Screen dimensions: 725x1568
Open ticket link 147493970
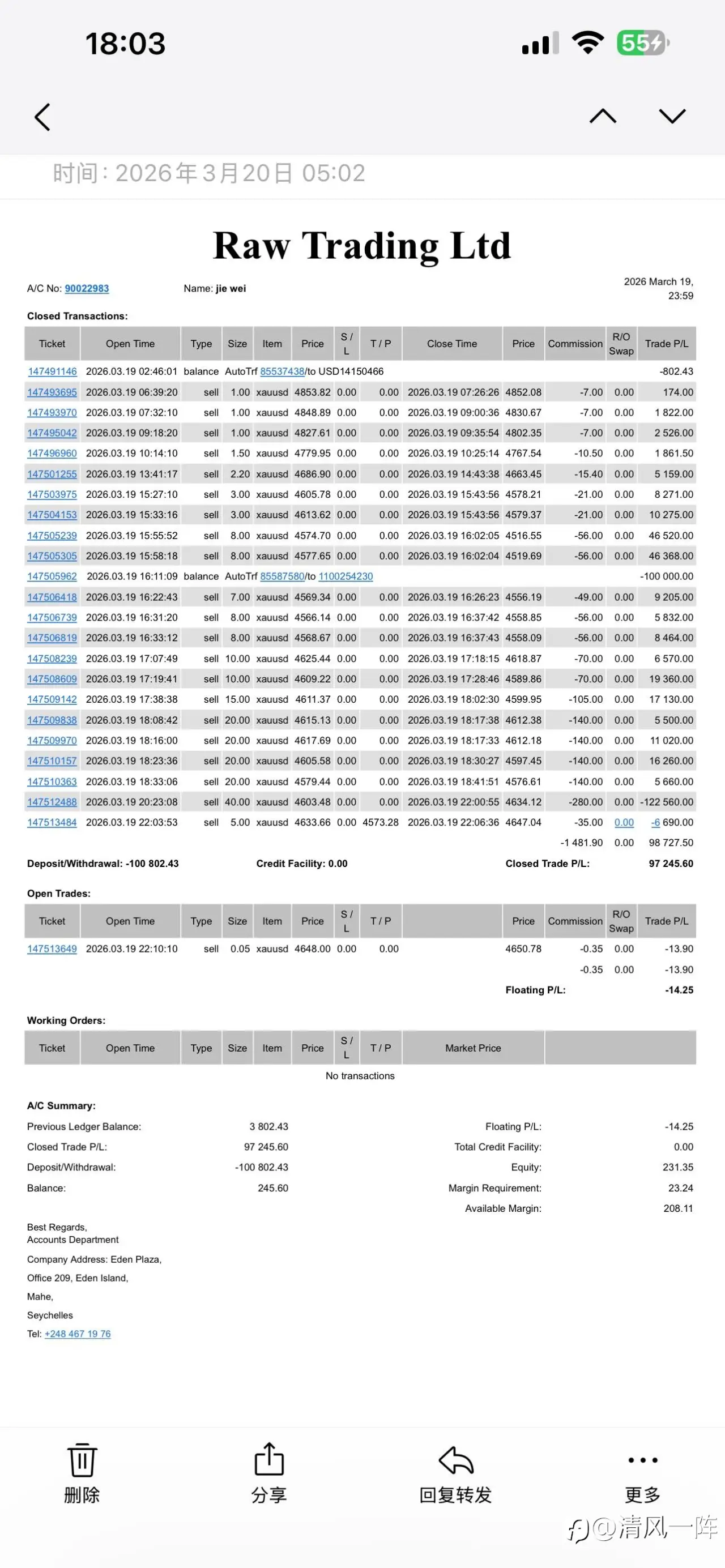pos(52,413)
